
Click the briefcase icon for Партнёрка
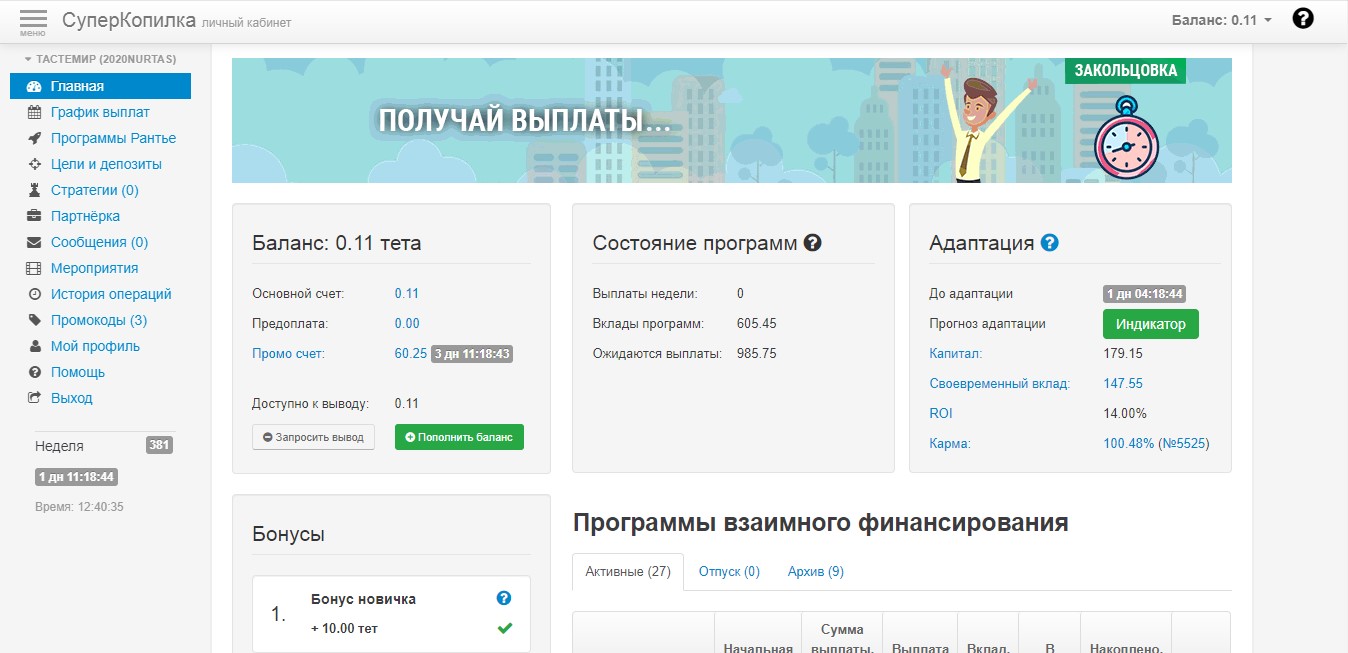[x=34, y=216]
